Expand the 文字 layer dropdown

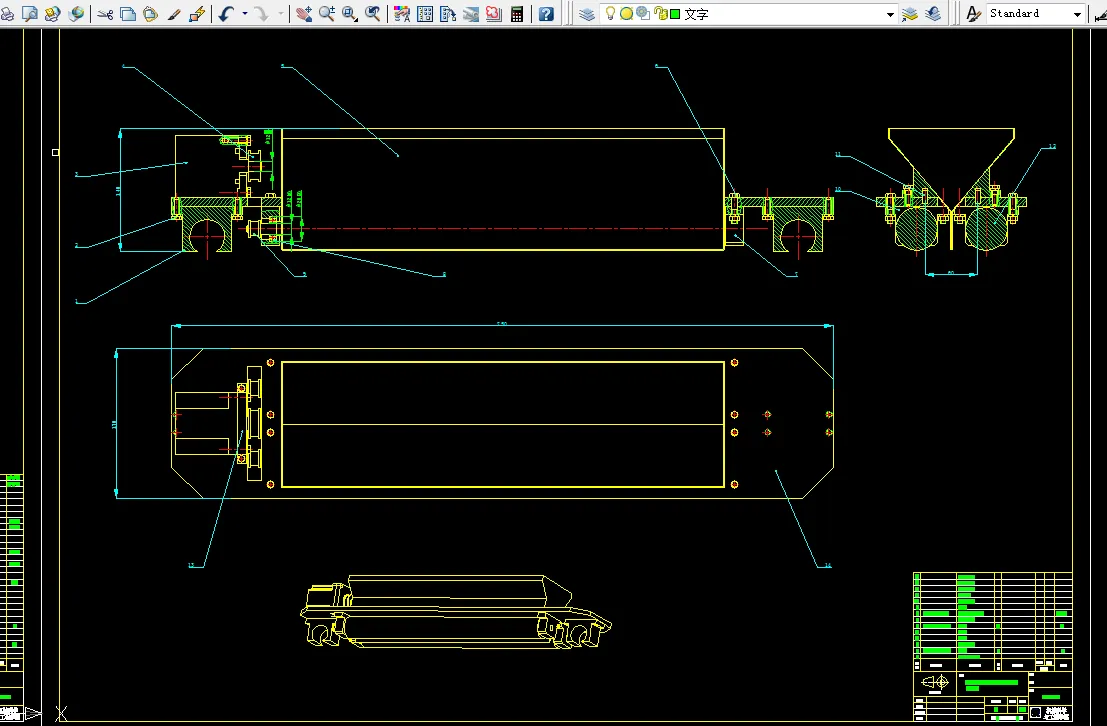[890, 14]
